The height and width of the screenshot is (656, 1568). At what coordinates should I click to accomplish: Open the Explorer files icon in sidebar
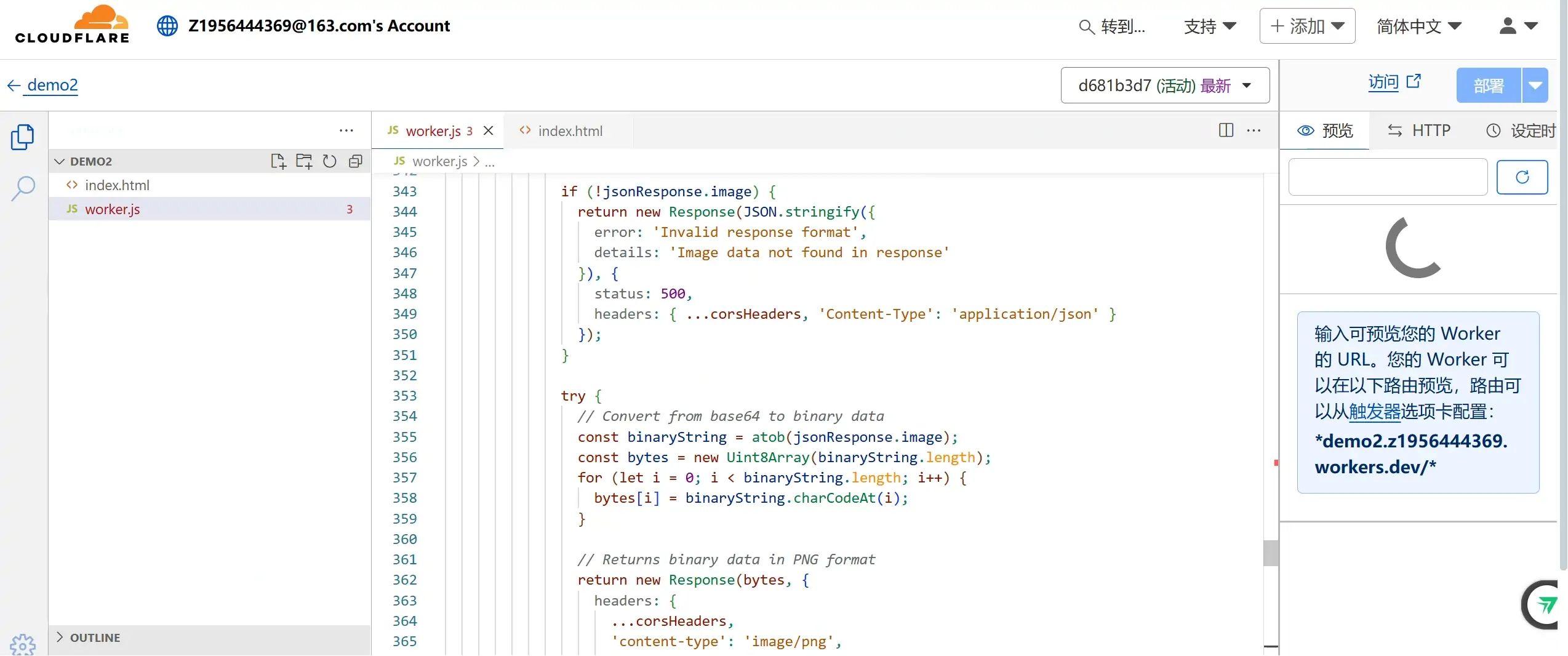point(23,137)
